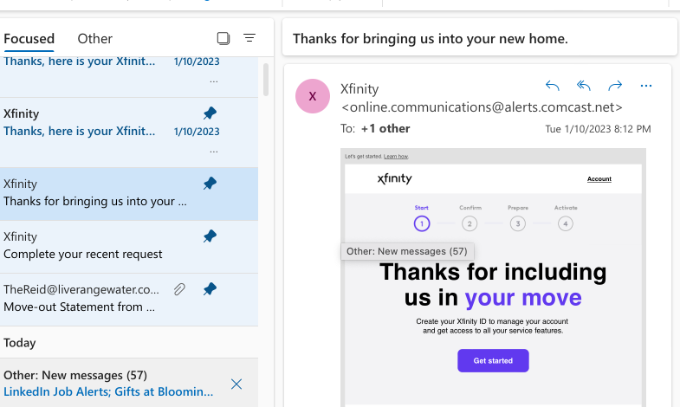
Task: Click the date 'Tue 1/10/2023 8:12 PM'
Action: [x=598, y=129]
